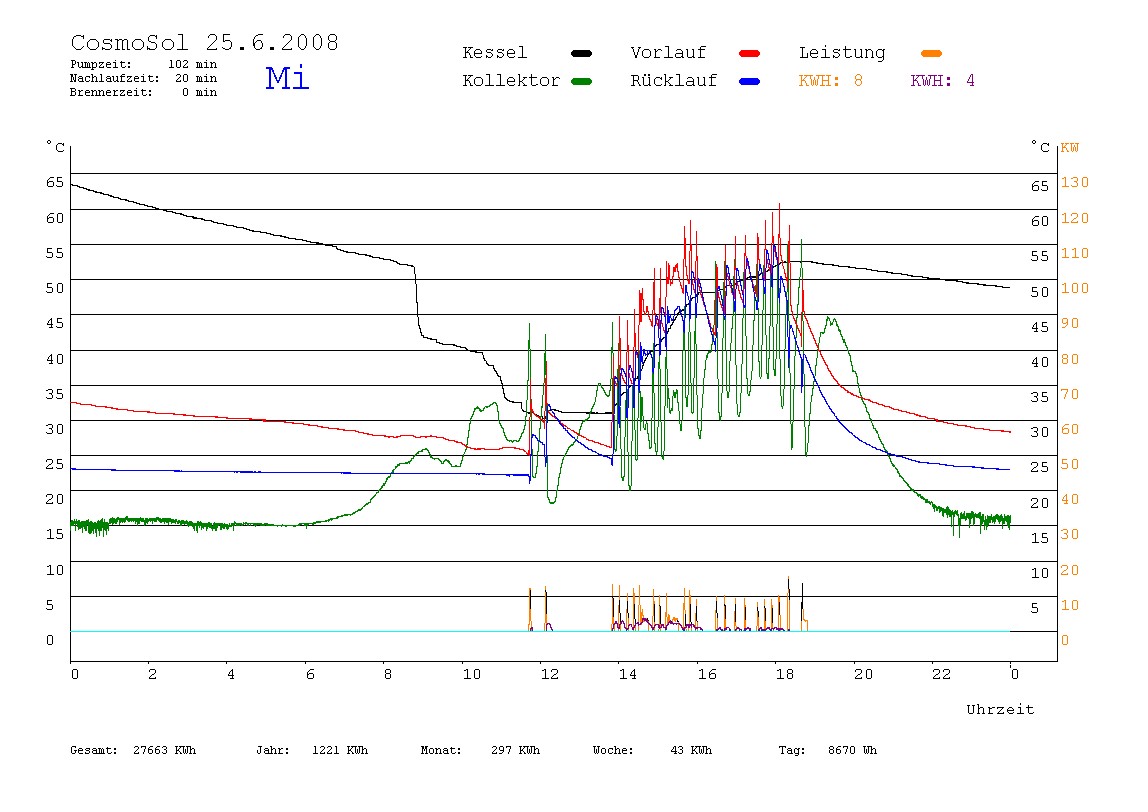This screenshot has width=1148, height=812.
Task: Click the 'Nachlaufzeit:' label
Action: pyautogui.click(x=114, y=78)
